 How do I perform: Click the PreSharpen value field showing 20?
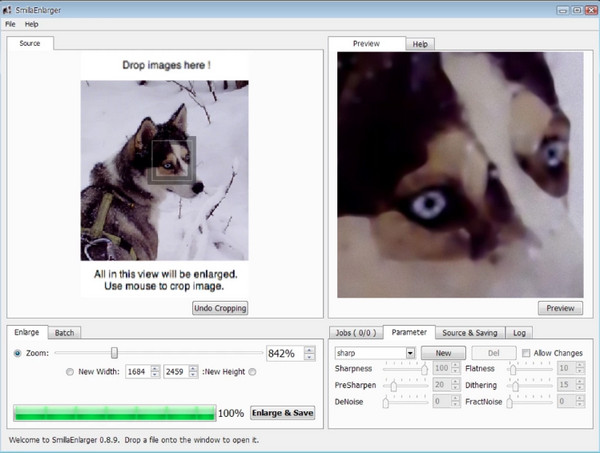pyautogui.click(x=442, y=385)
